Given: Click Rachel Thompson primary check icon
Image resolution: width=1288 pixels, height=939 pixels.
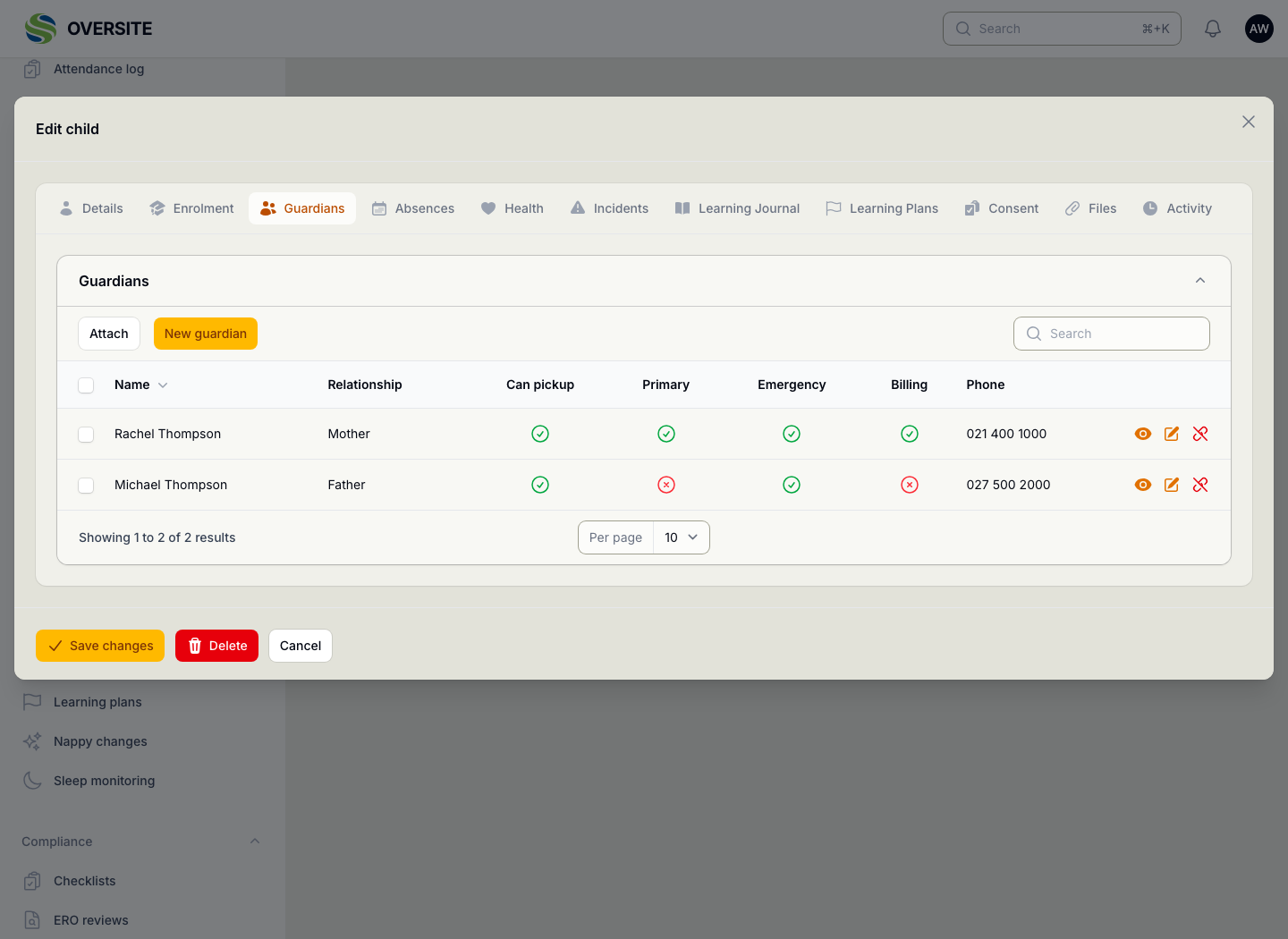Looking at the screenshot, I should pos(666,434).
